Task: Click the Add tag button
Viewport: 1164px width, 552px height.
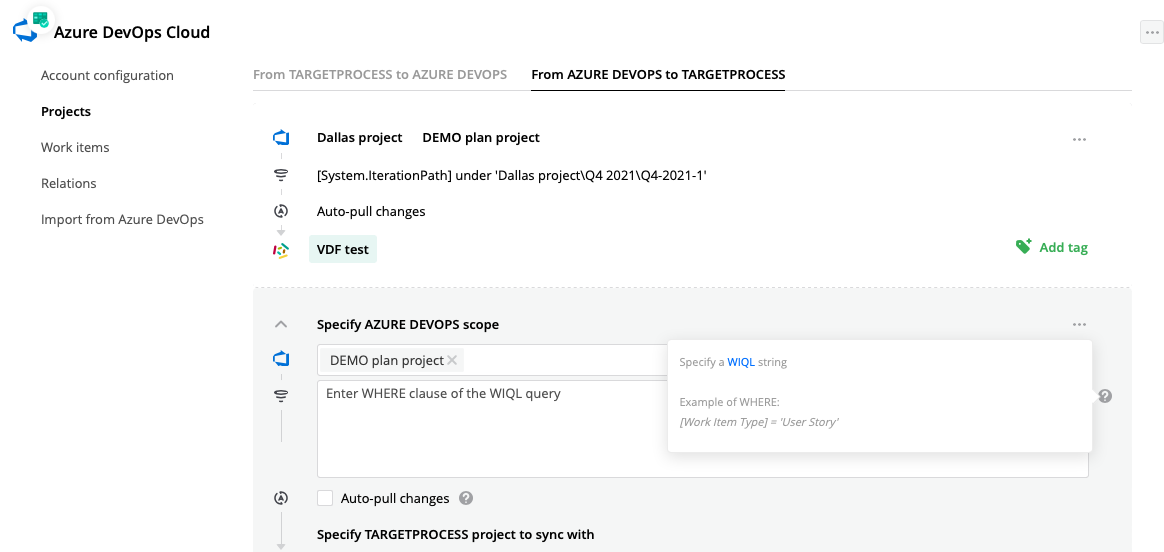Action: 1062,247
